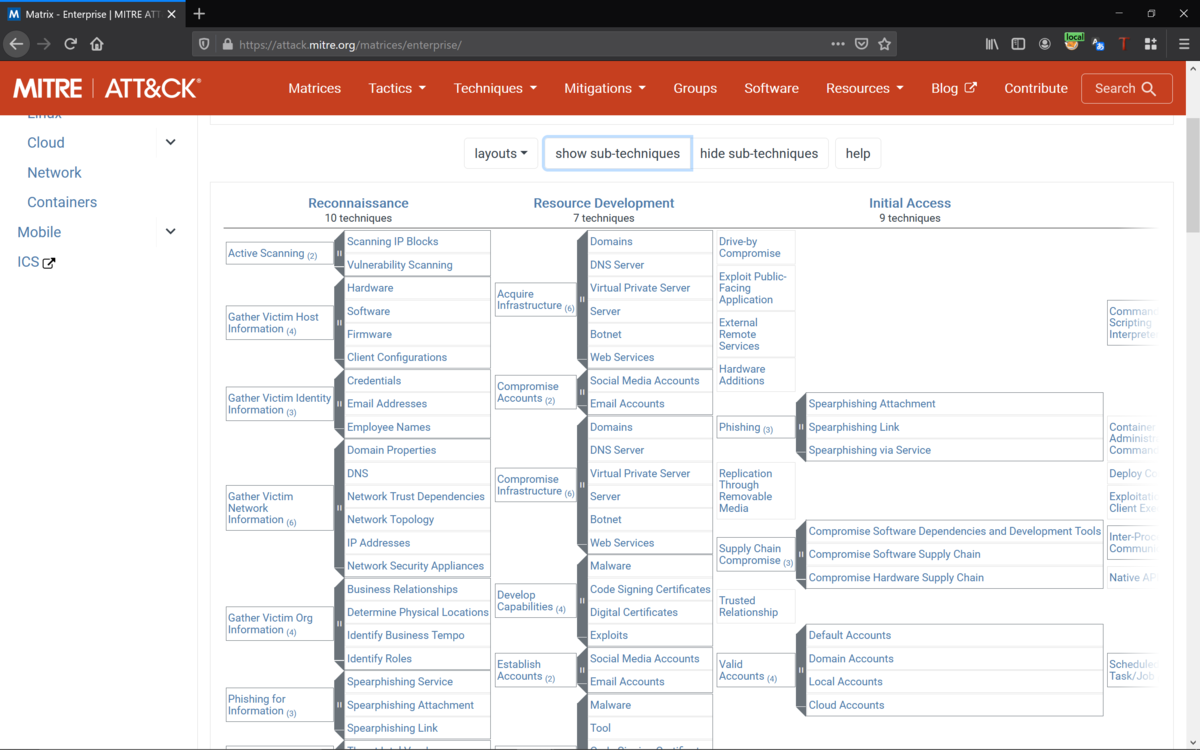Open the page actions three-dot menu
This screenshot has width=1200, height=750.
[838, 44]
